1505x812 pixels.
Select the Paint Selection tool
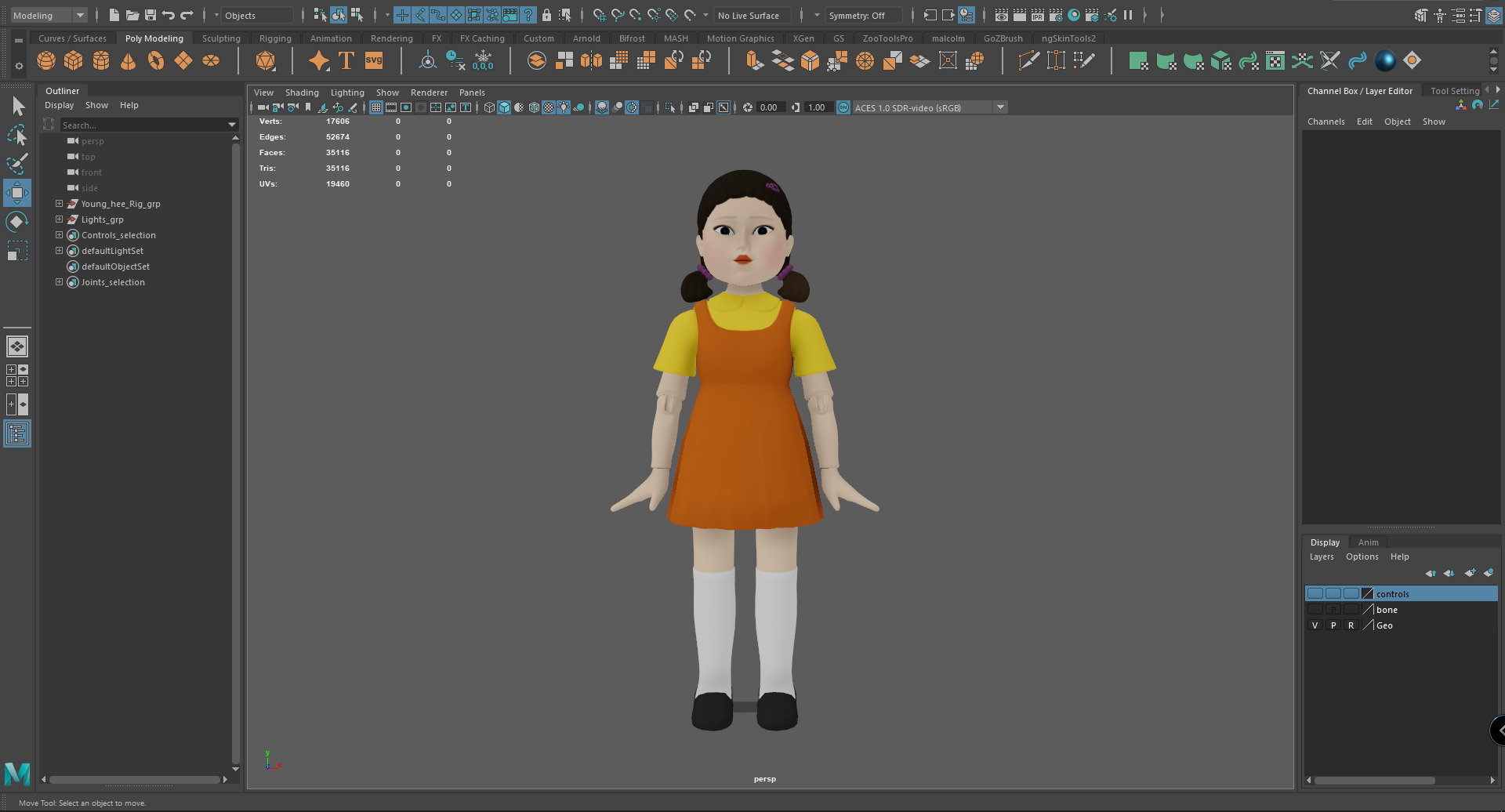click(x=17, y=164)
